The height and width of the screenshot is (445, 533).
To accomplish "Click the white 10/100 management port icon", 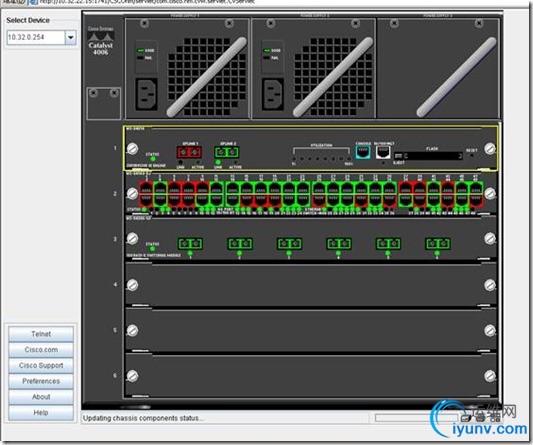I will click(383, 152).
